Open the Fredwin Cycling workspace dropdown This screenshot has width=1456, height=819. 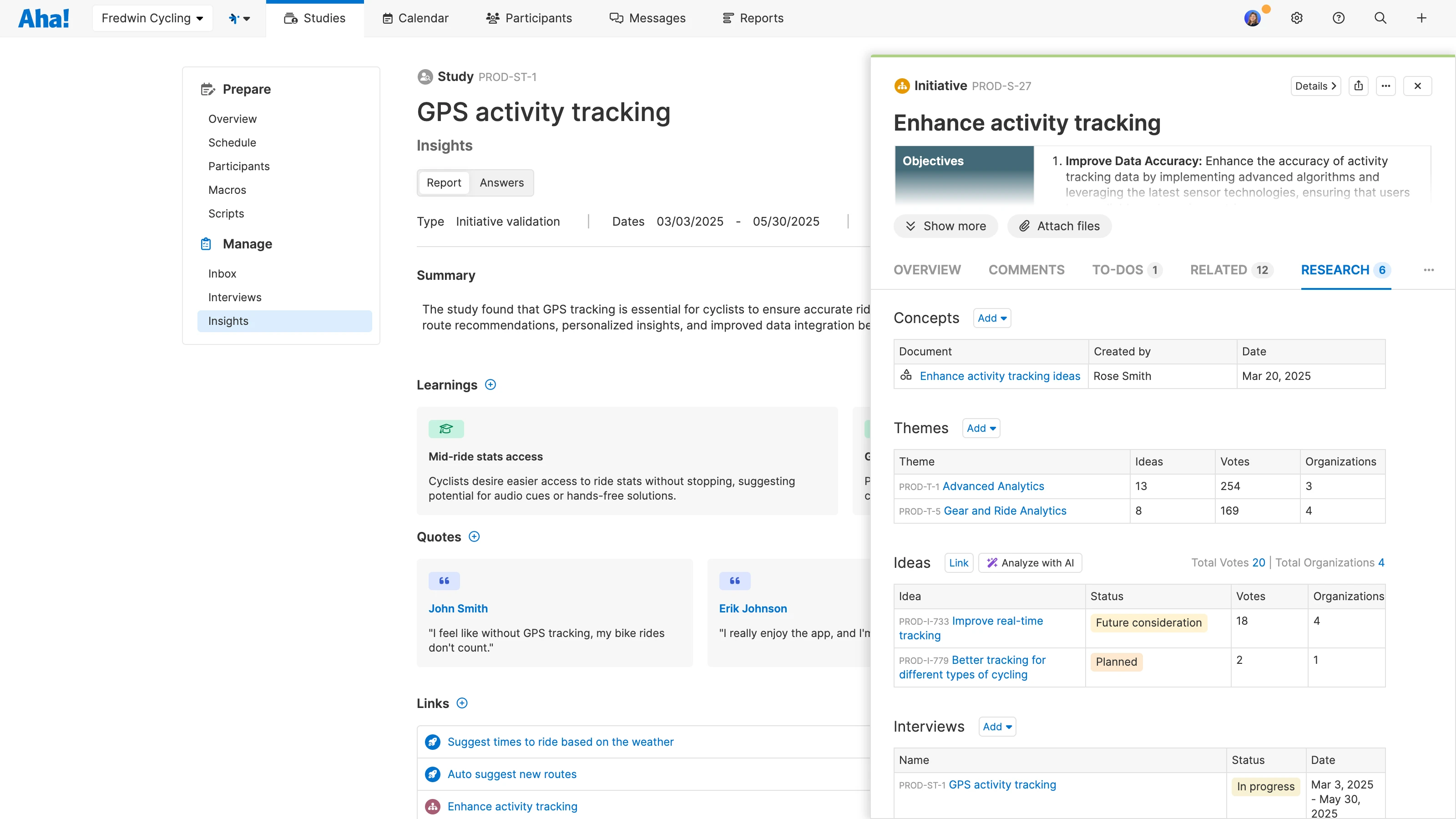pos(152,18)
